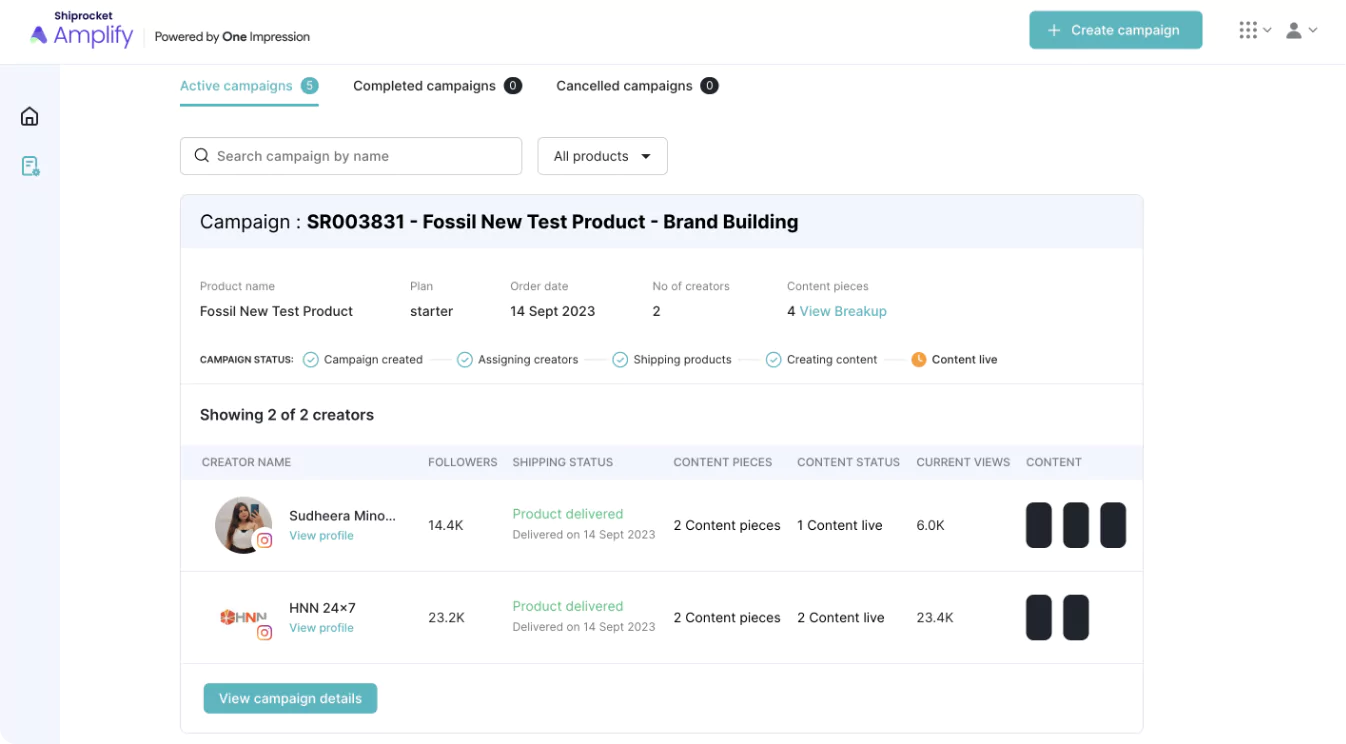This screenshot has height=744, width=1346.
Task: Click the Active campaigns count badge
Action: (310, 86)
